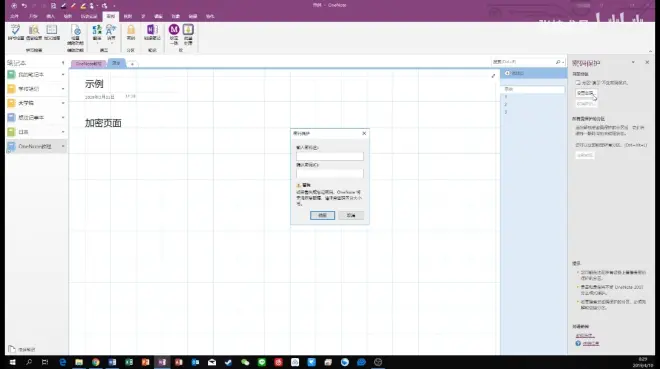
Task: Switch to the 插入 (Insert) ribbon tab
Action: [x=51, y=16]
